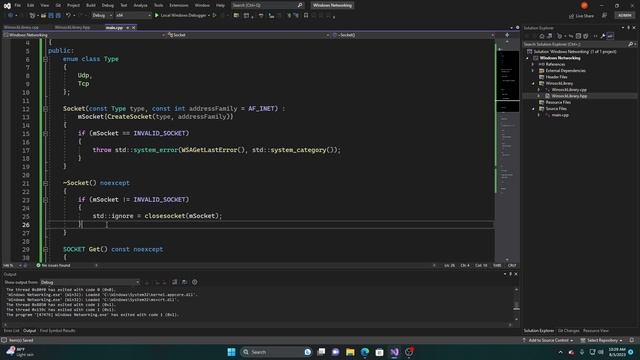640x360 pixels.
Task: Click the No issues found indicator
Action: (53, 265)
